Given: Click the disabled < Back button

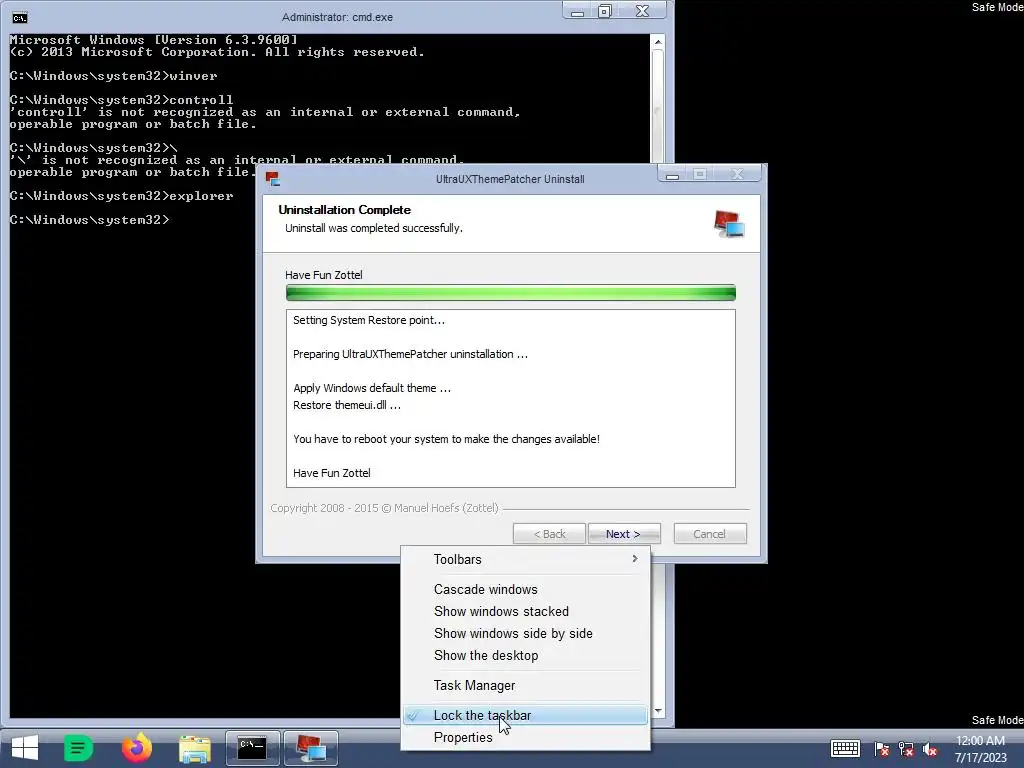Looking at the screenshot, I should (549, 534).
